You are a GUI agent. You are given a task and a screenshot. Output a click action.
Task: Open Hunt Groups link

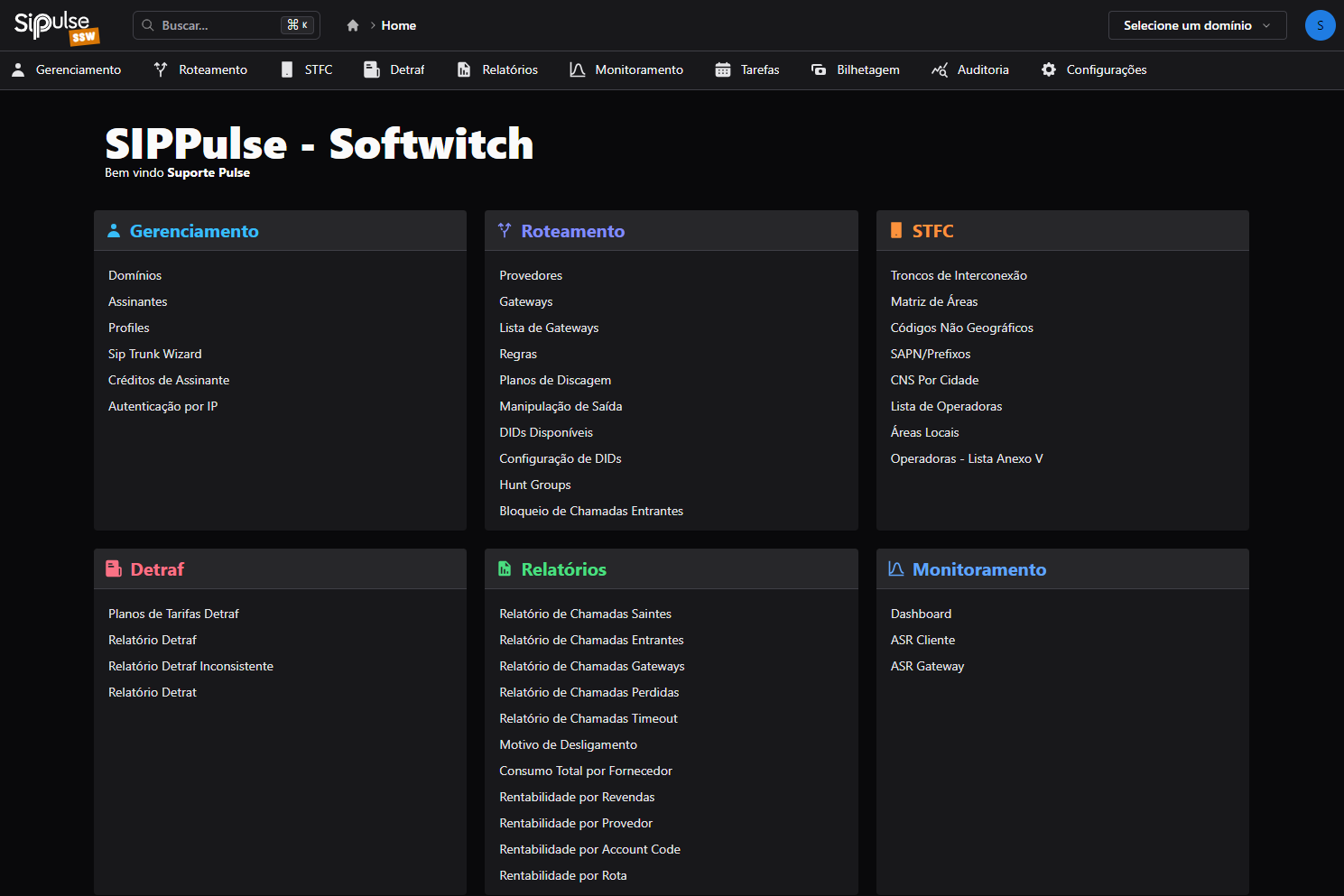coord(535,485)
